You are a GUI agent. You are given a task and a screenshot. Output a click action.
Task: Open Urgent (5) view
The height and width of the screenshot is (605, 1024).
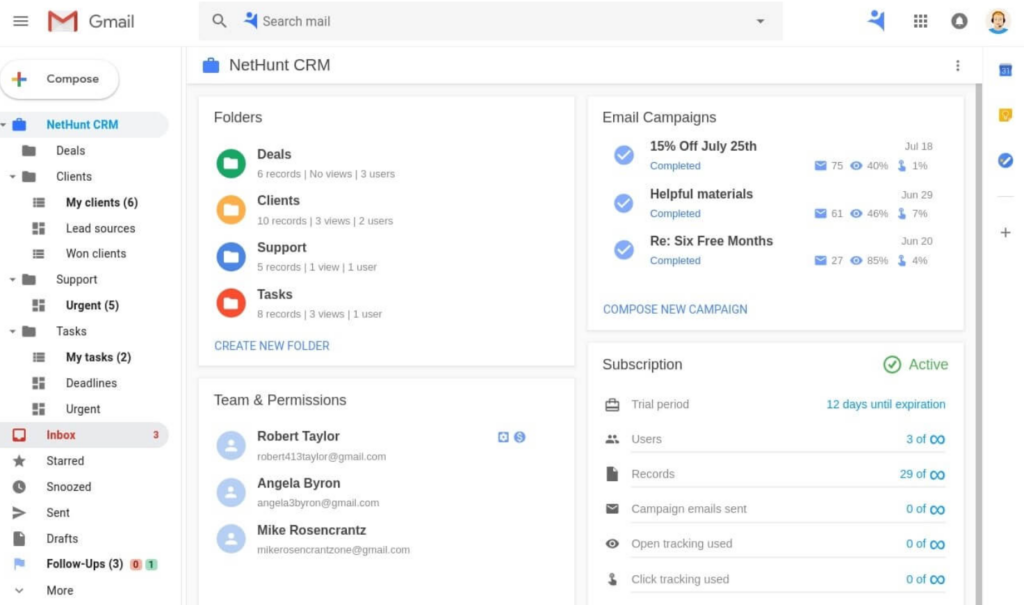coord(92,305)
